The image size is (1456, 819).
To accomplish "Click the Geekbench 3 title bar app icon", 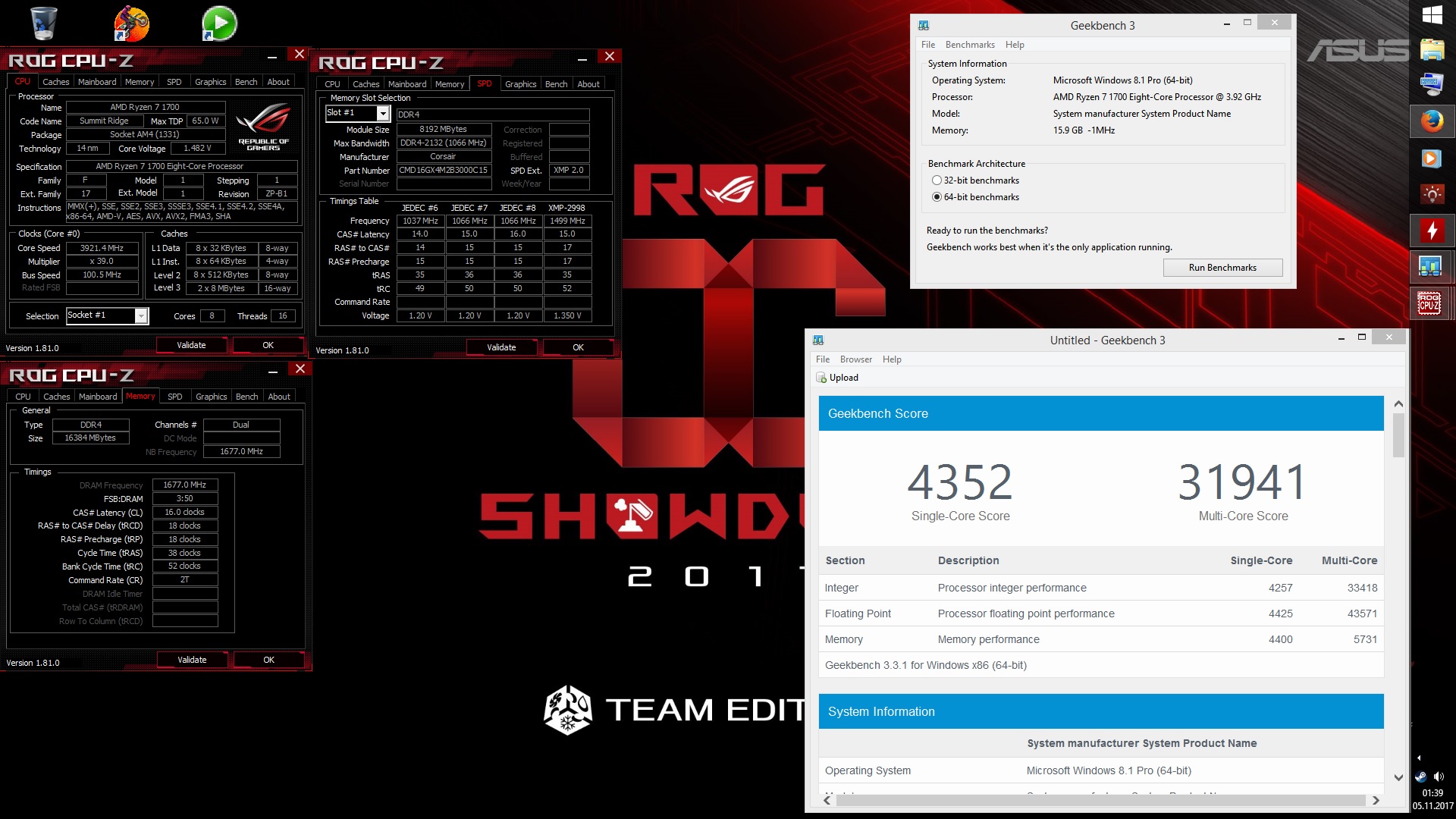I will (x=924, y=25).
